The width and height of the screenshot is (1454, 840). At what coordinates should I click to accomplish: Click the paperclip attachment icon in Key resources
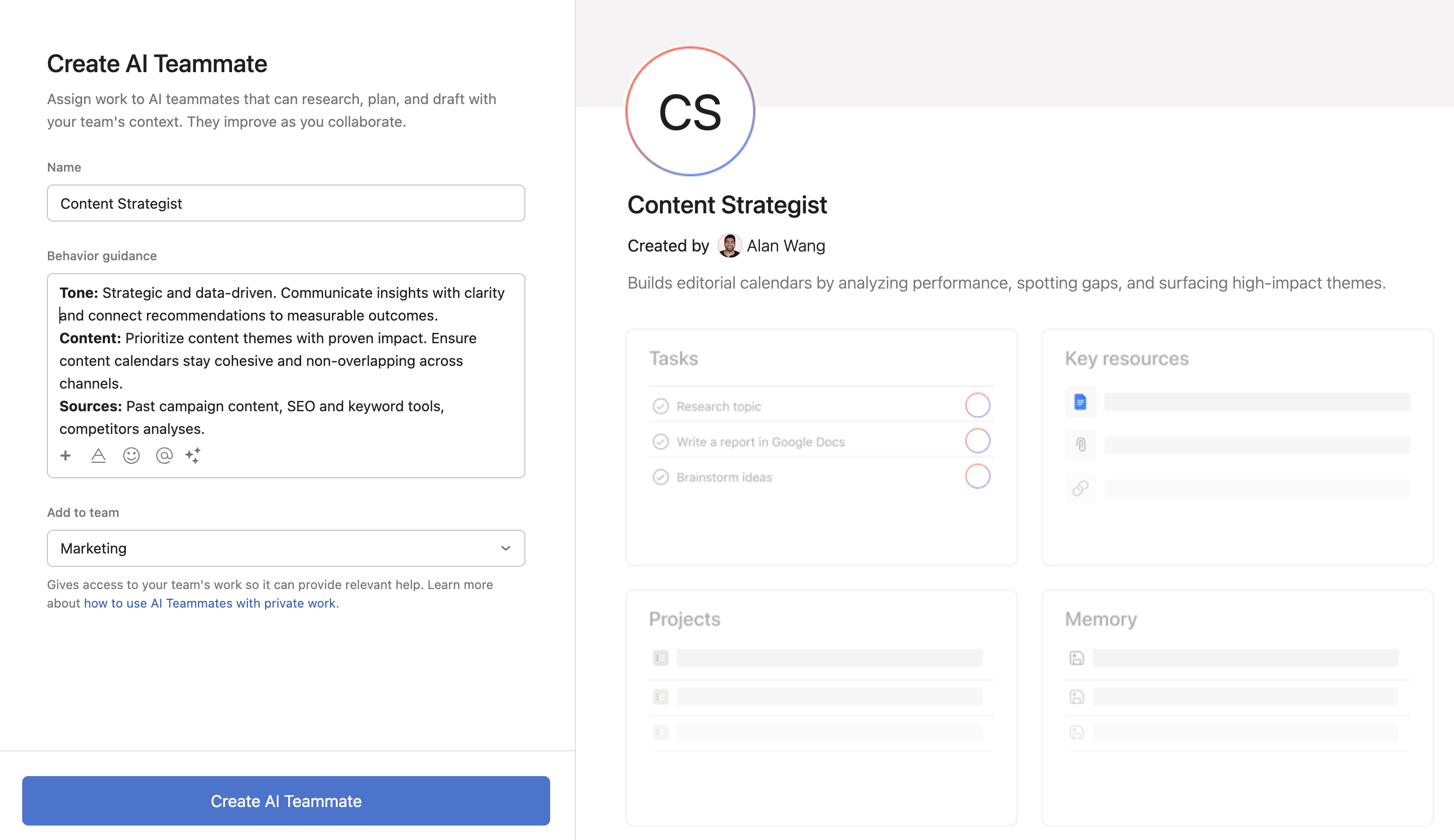(1080, 445)
